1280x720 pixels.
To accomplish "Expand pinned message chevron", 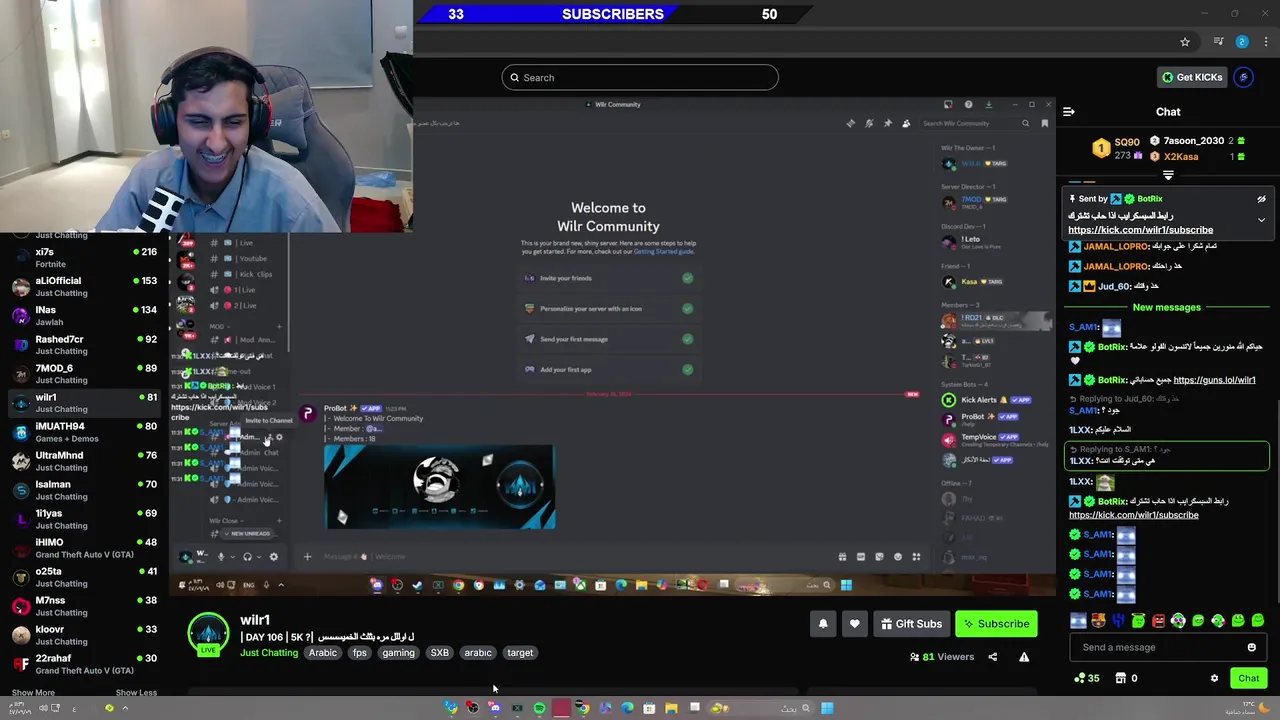I will 1261,220.
